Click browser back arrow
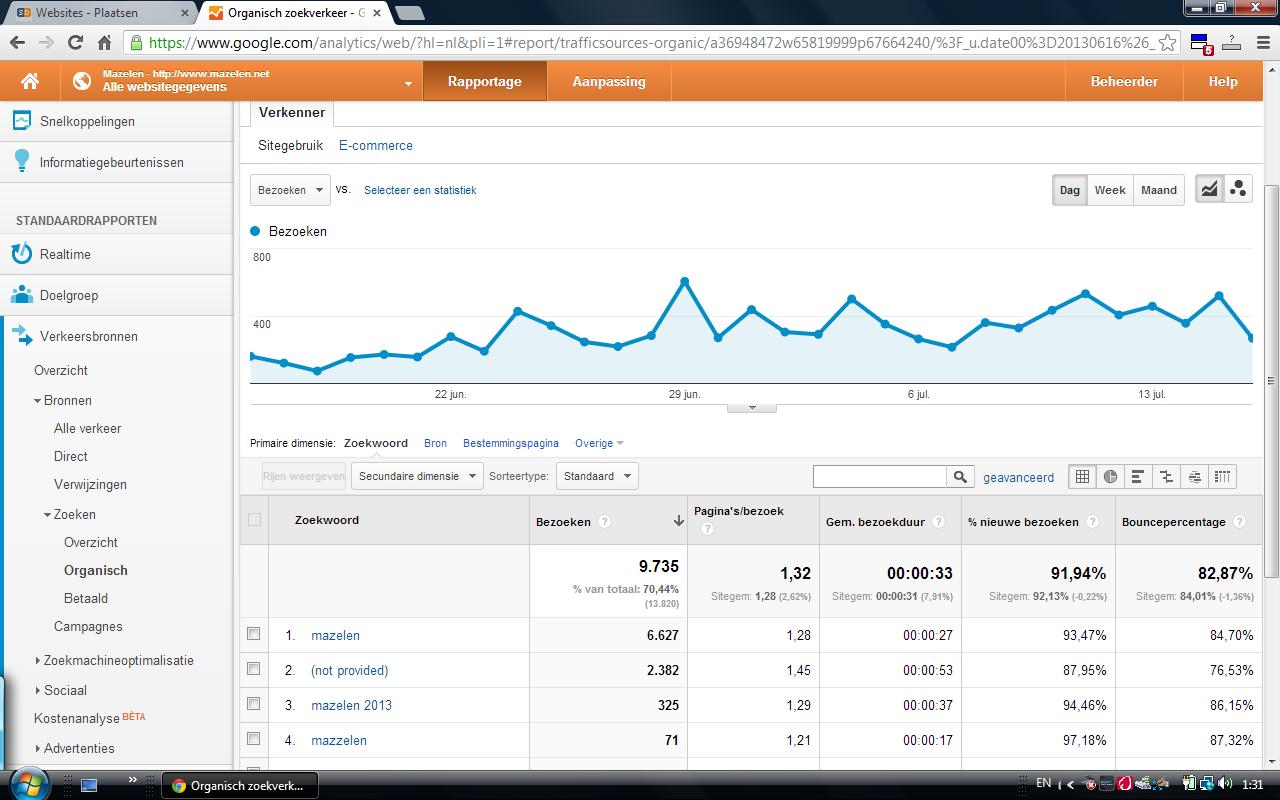 [x=18, y=42]
